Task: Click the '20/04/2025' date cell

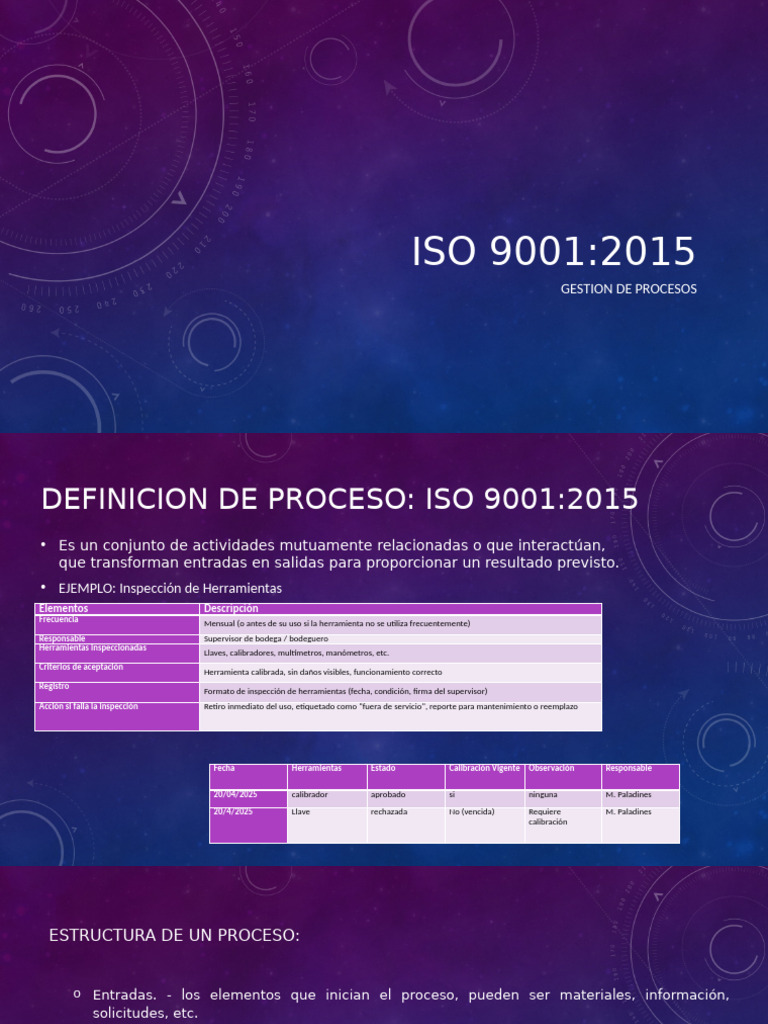Action: (x=248, y=799)
